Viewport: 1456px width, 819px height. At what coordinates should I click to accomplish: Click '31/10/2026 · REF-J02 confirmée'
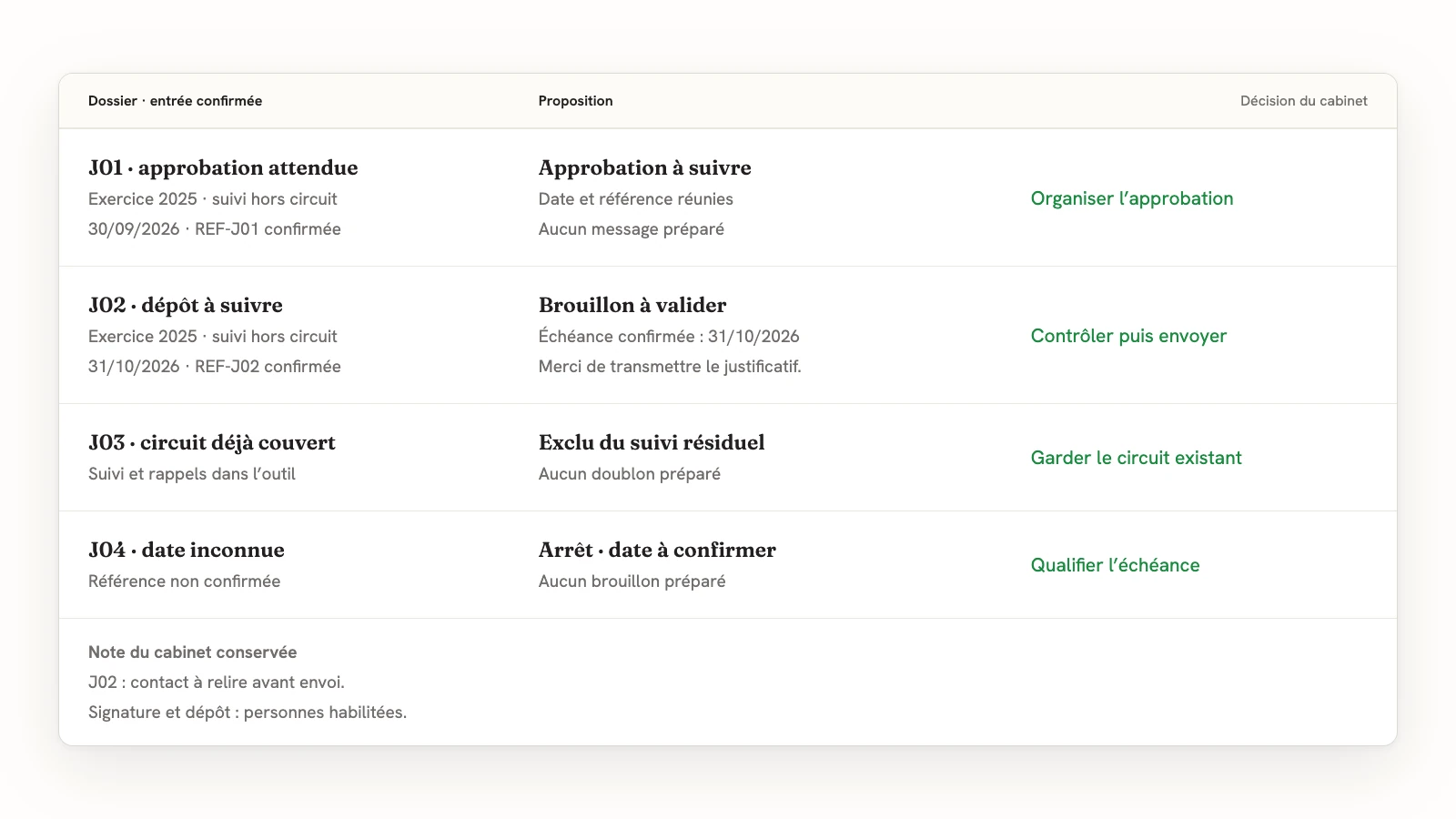(x=215, y=367)
